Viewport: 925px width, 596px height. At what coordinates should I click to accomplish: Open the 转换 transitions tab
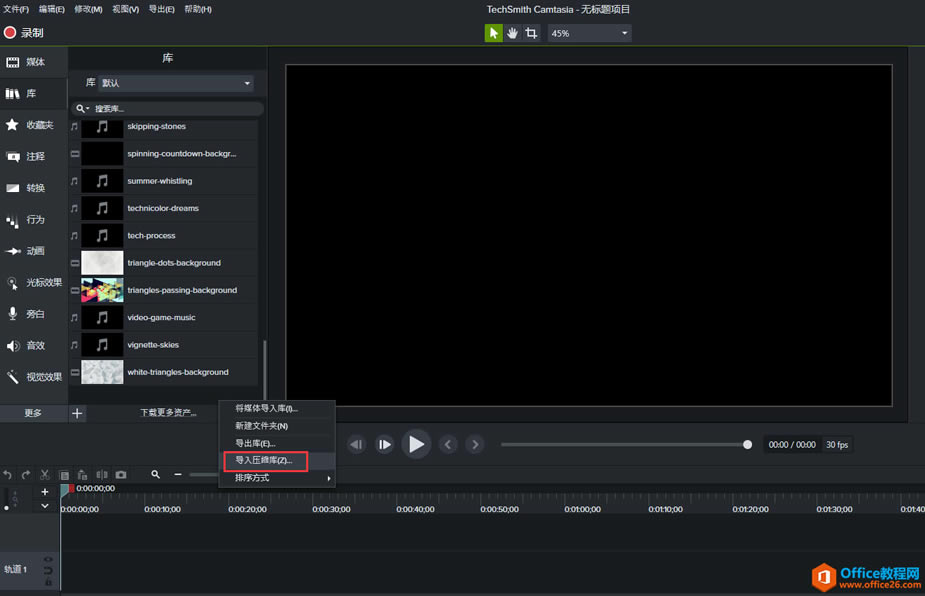tap(34, 188)
